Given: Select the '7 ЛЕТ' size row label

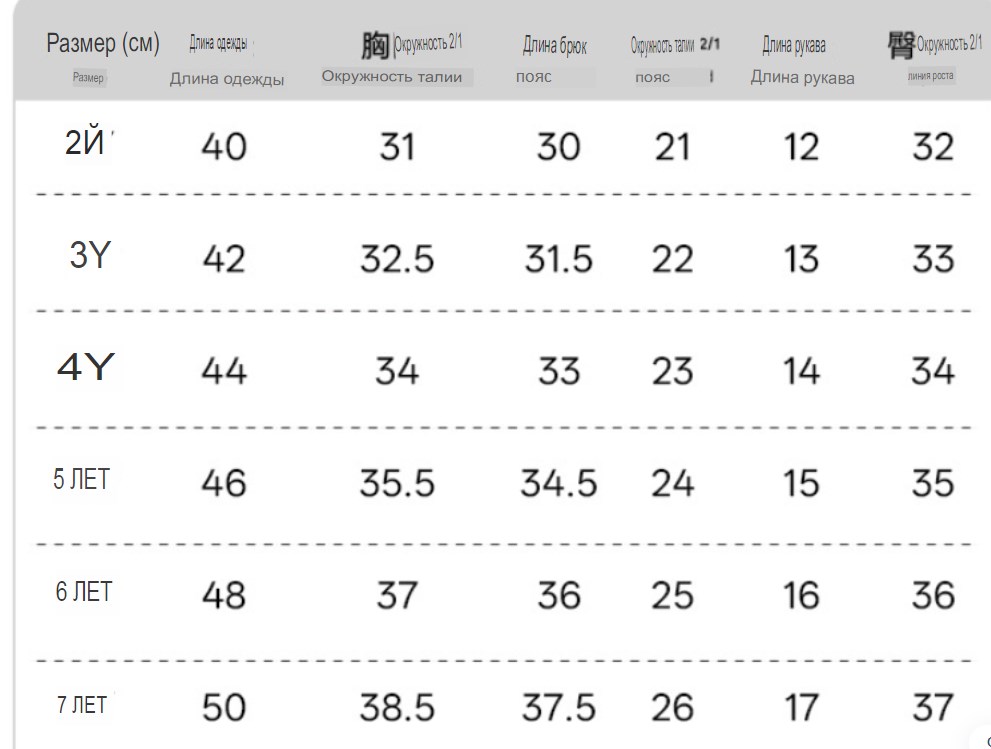Looking at the screenshot, I should point(82,705).
